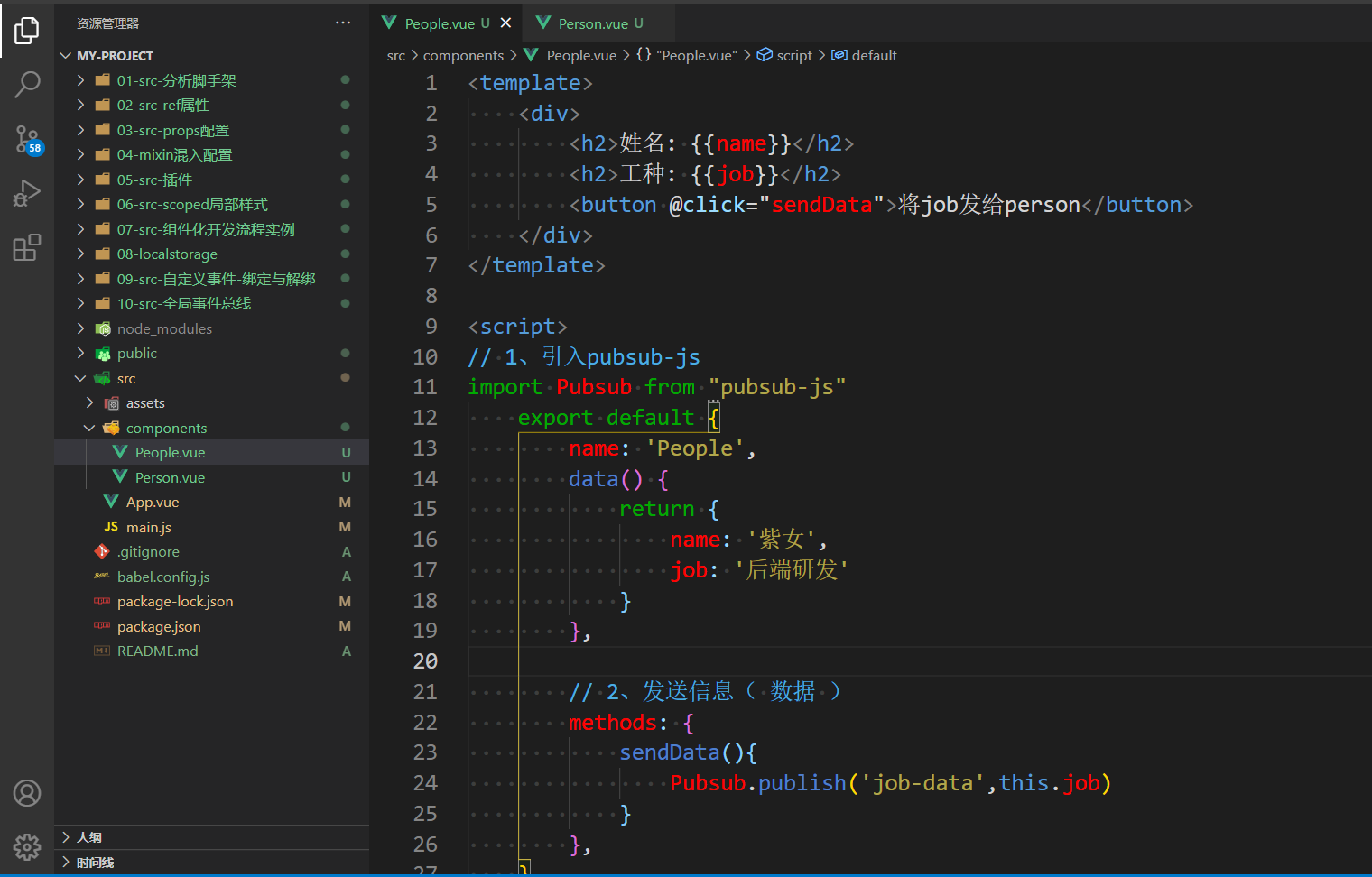This screenshot has height=877, width=1372.
Task: Open Source Control with 58 changes
Action: [27, 140]
